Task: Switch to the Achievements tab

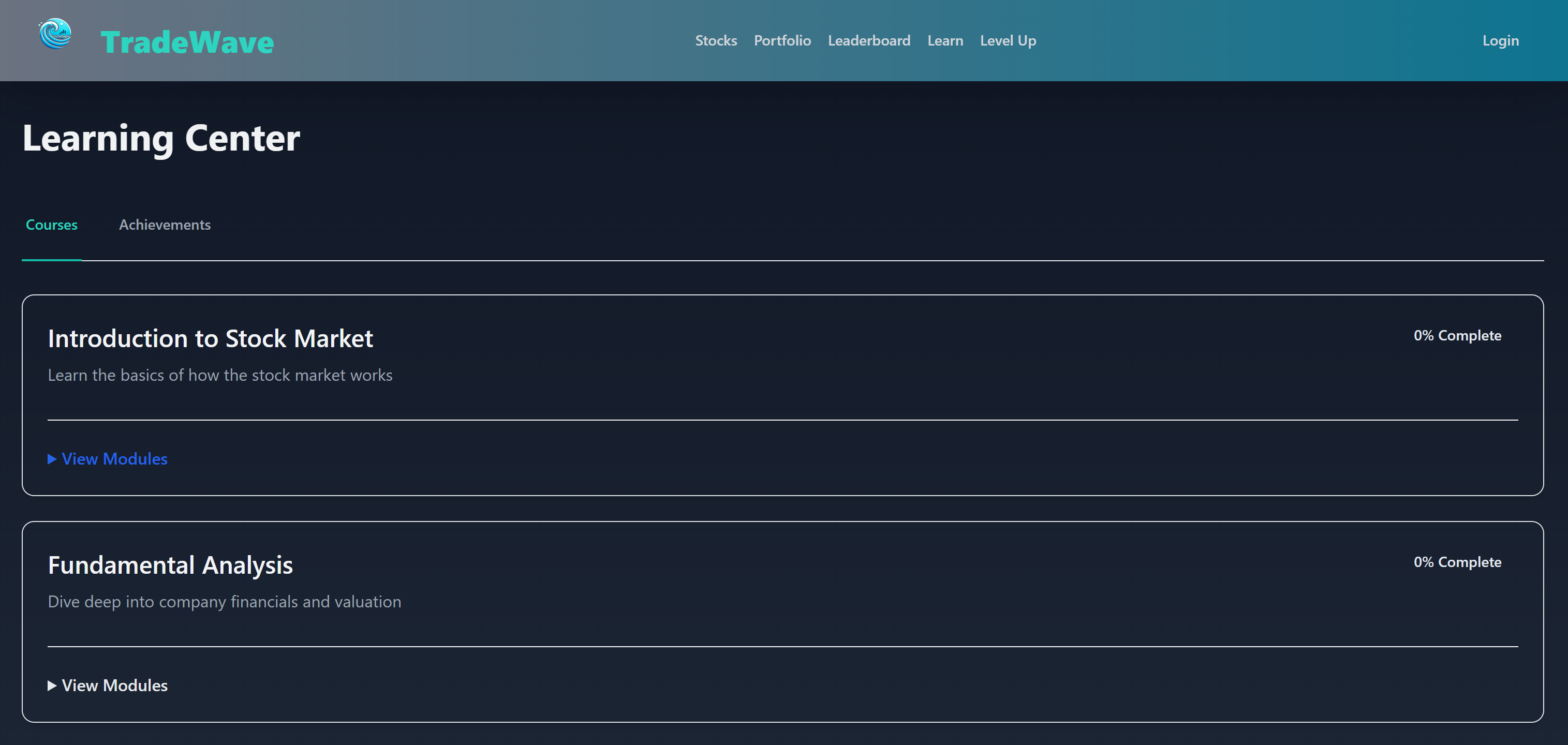Action: (x=165, y=225)
